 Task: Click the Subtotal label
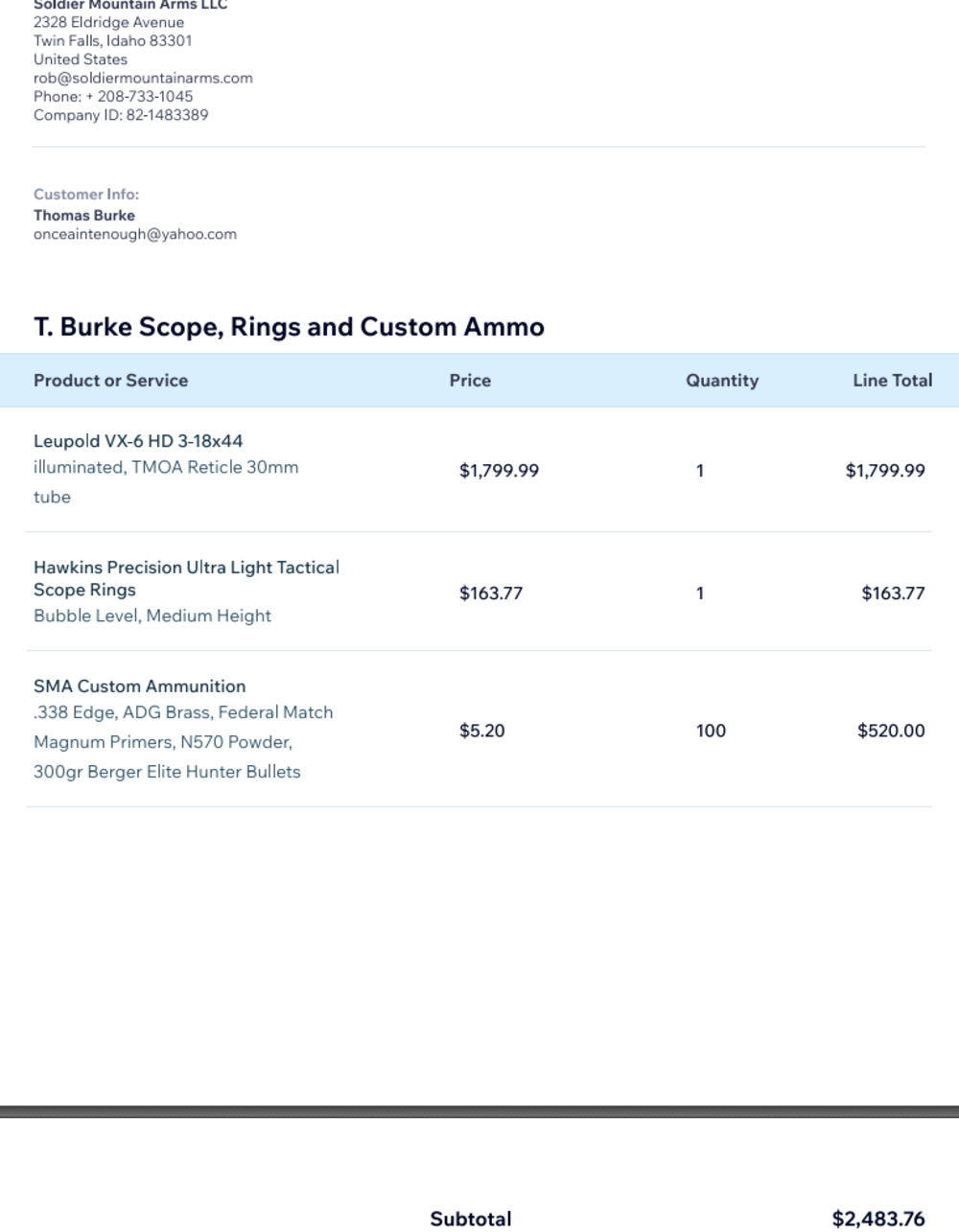pyautogui.click(x=470, y=1219)
